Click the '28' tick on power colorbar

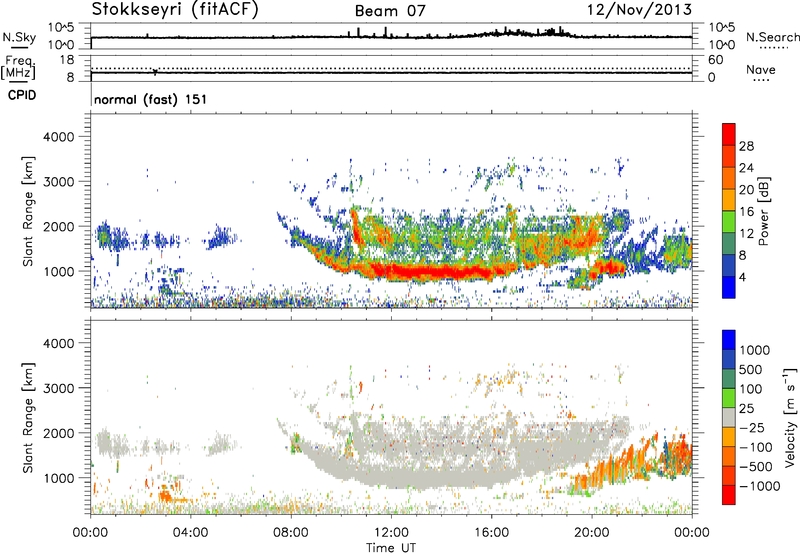pyautogui.click(x=746, y=146)
